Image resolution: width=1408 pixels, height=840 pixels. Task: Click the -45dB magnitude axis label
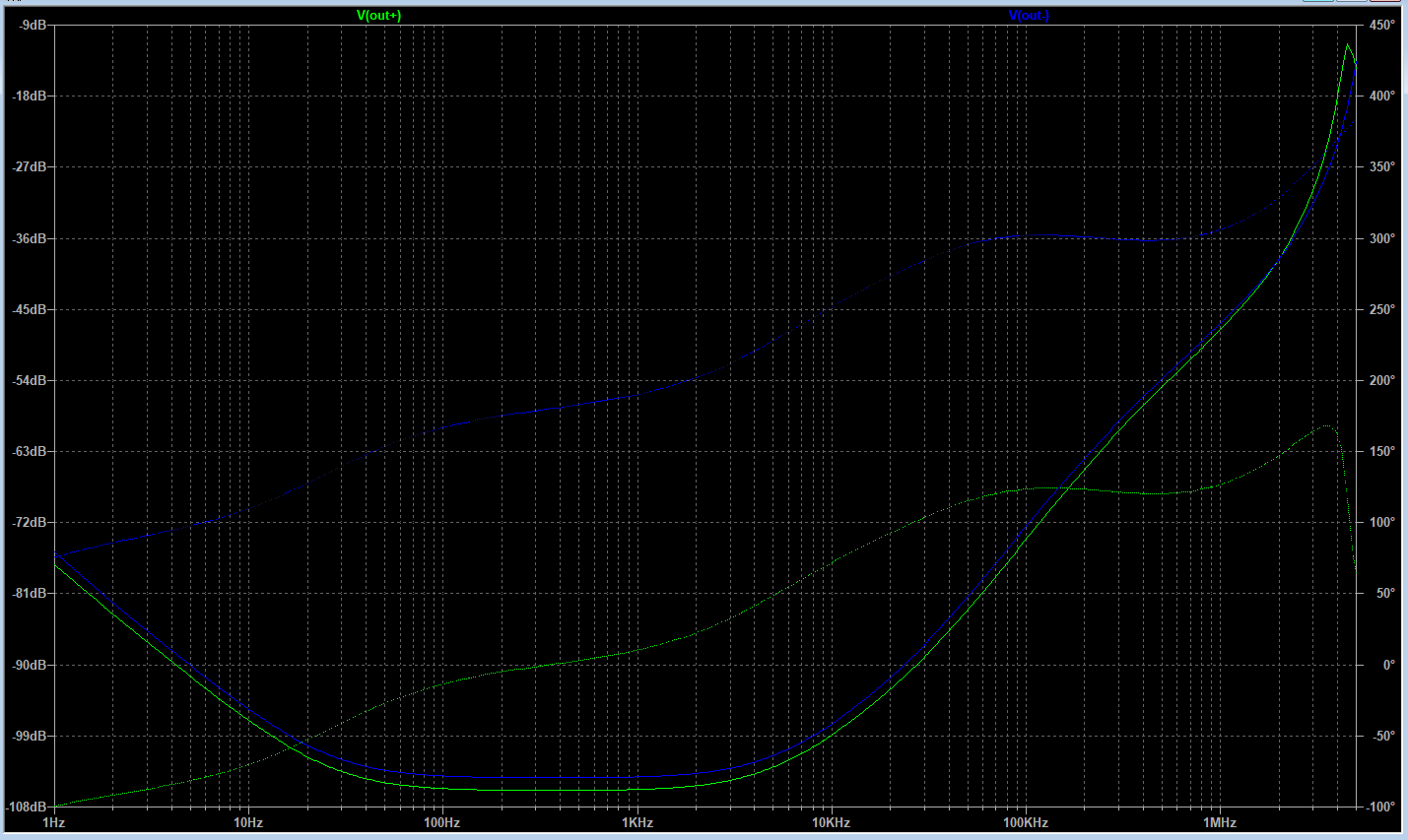coord(30,309)
